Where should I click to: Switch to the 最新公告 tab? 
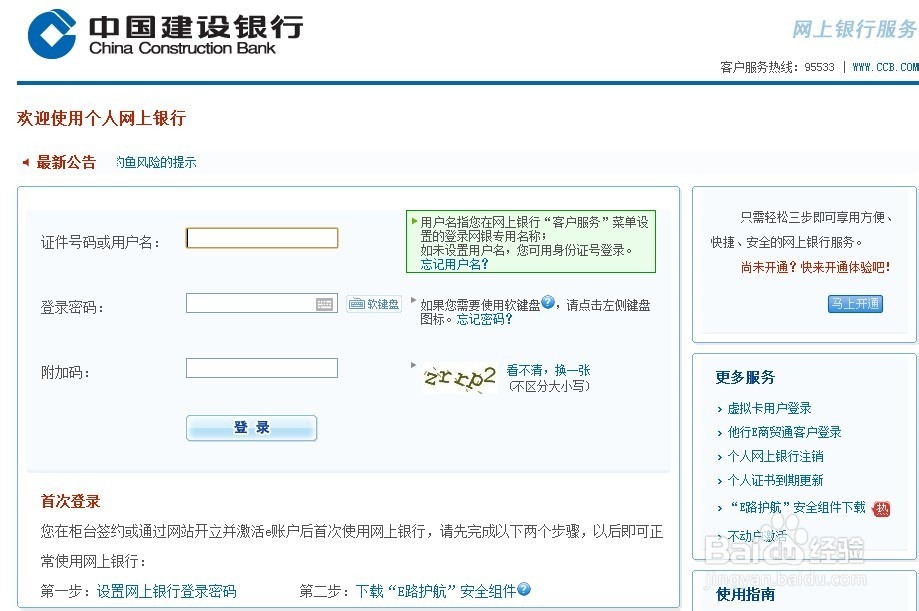[65, 162]
